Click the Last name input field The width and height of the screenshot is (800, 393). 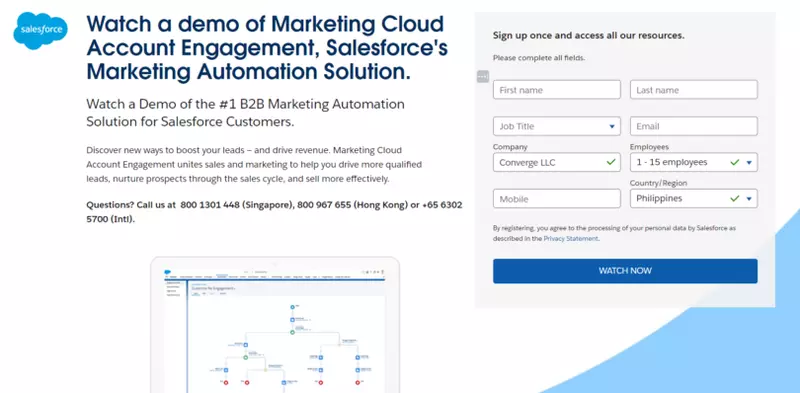[694, 90]
